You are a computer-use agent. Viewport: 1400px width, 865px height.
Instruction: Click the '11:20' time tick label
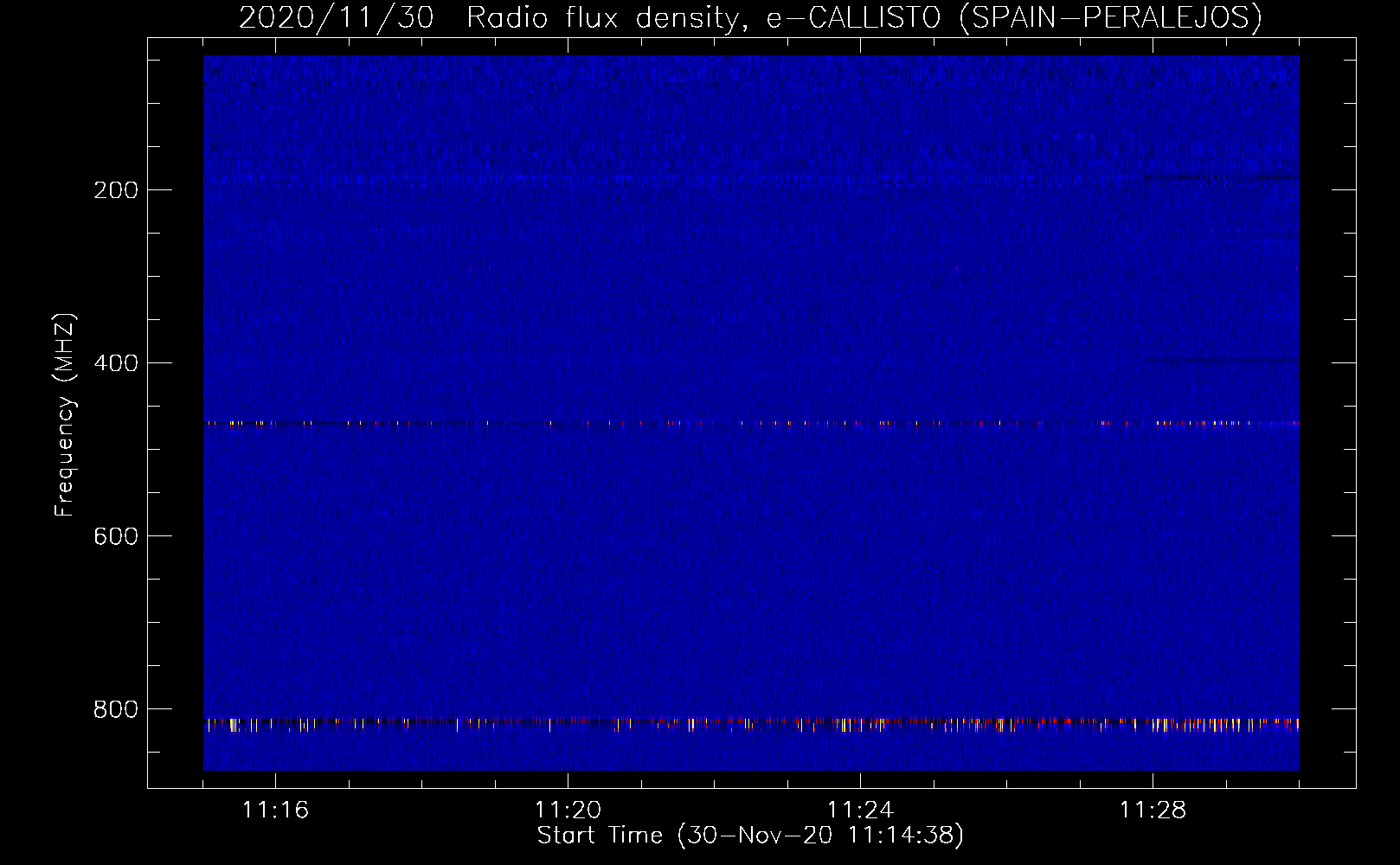click(x=568, y=811)
